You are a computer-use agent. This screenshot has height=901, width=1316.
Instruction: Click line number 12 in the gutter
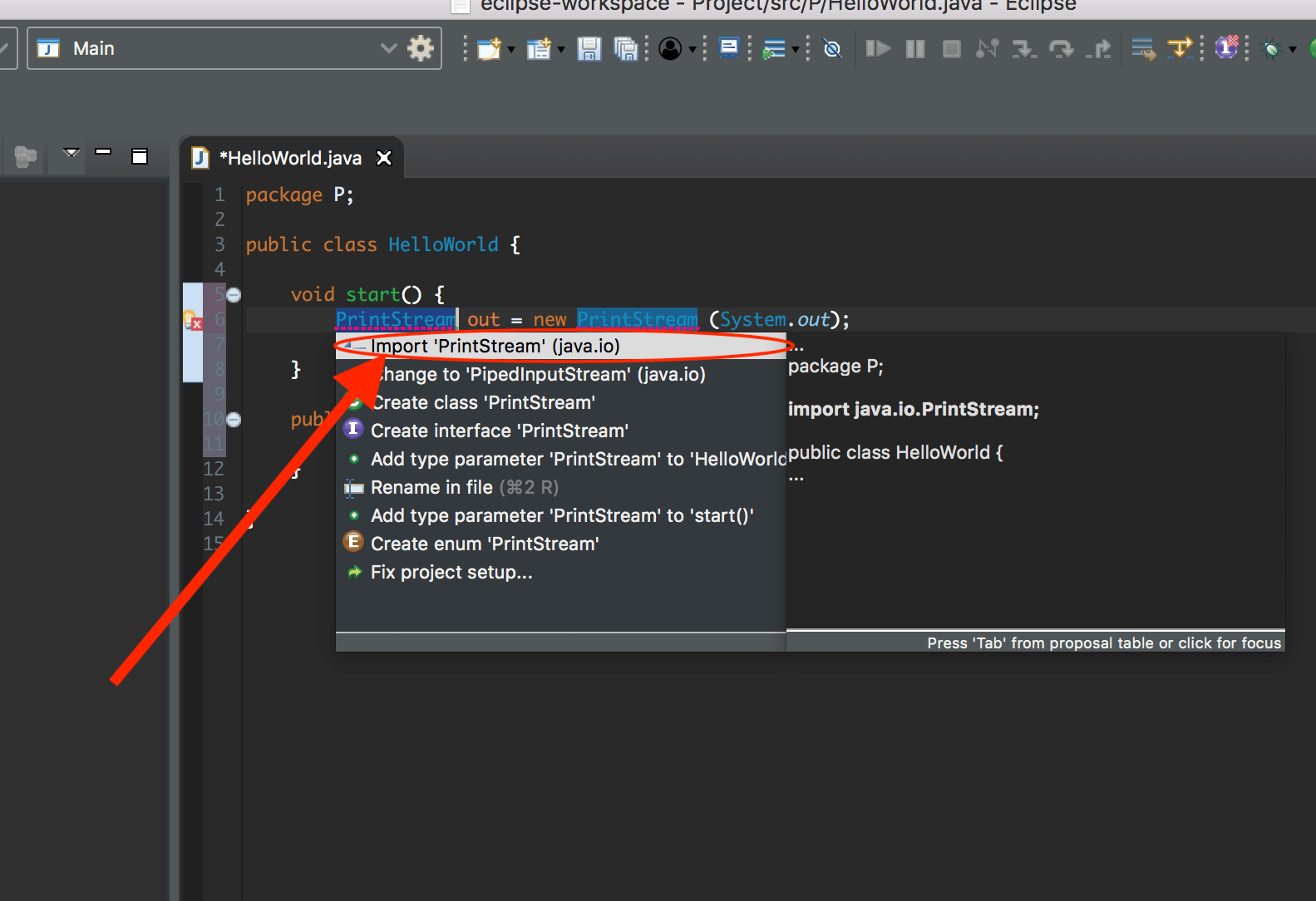point(214,469)
